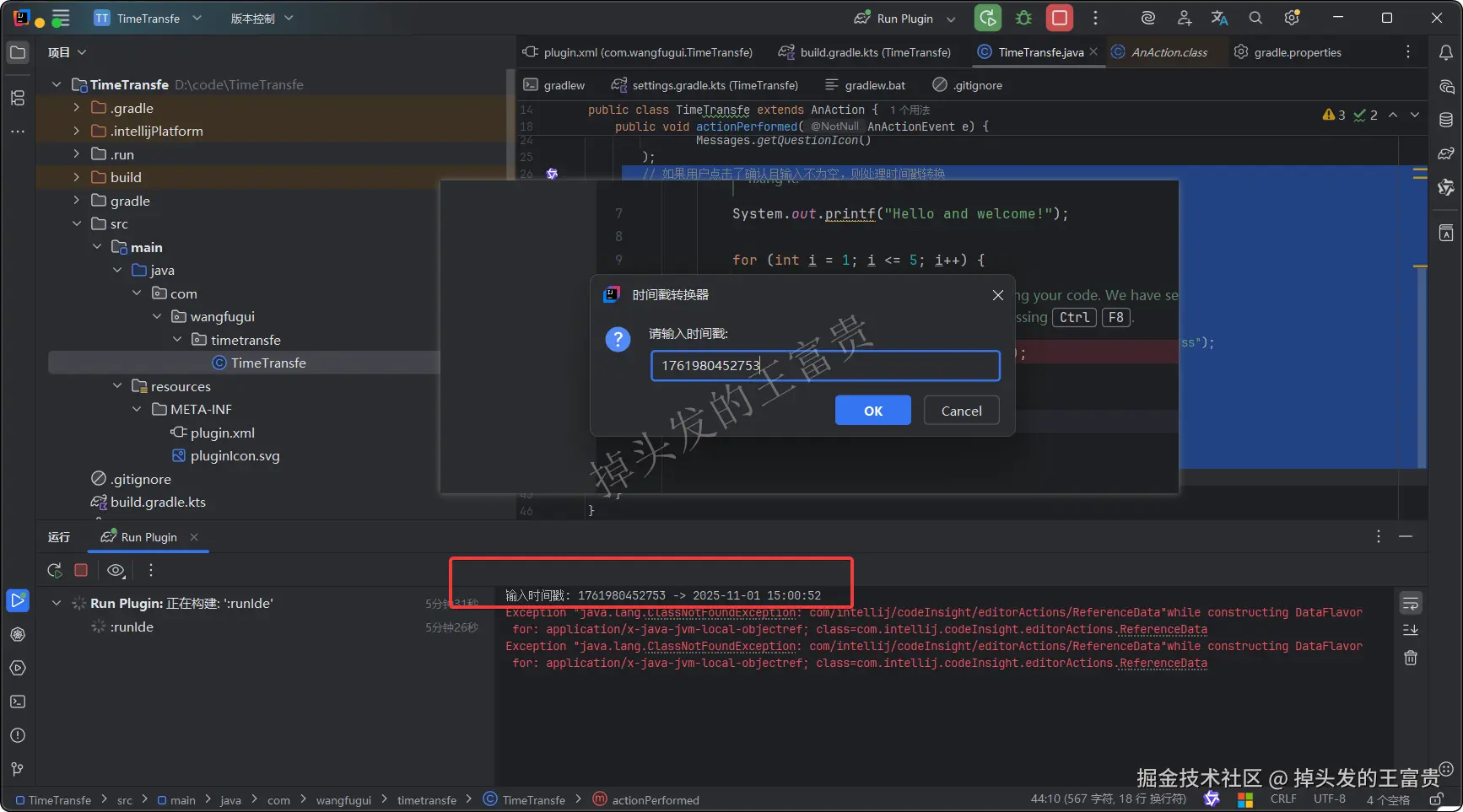This screenshot has height=812, width=1463.
Task: Toggle the read-only lock in status bar
Action: pyautogui.click(x=1436, y=799)
